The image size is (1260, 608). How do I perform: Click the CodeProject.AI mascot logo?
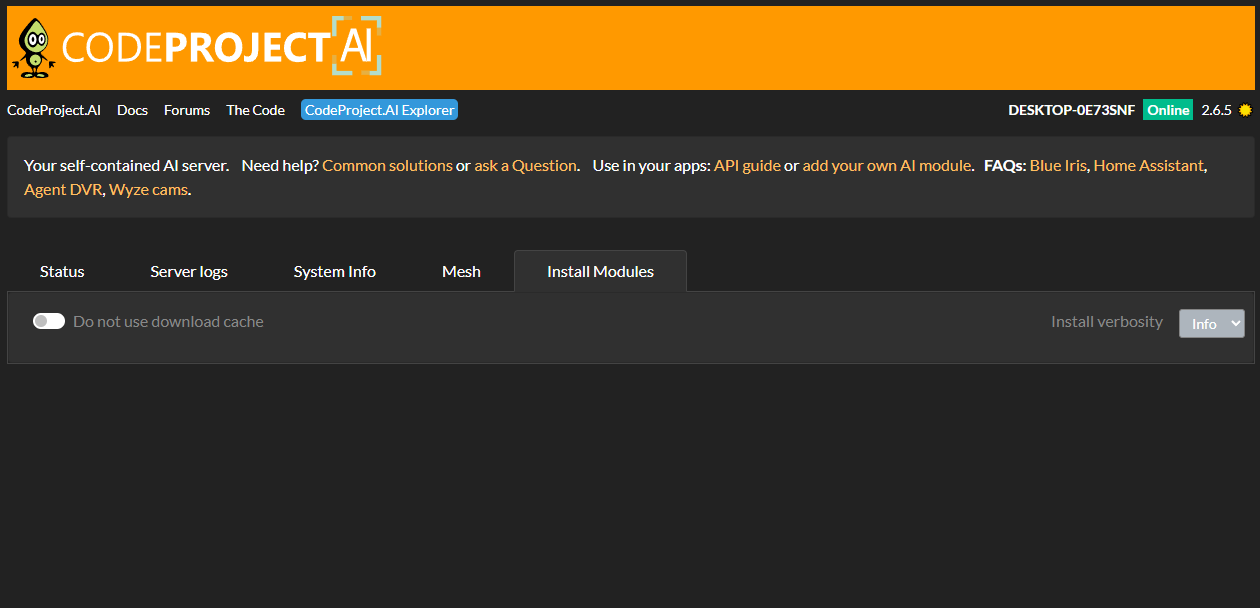coord(35,48)
